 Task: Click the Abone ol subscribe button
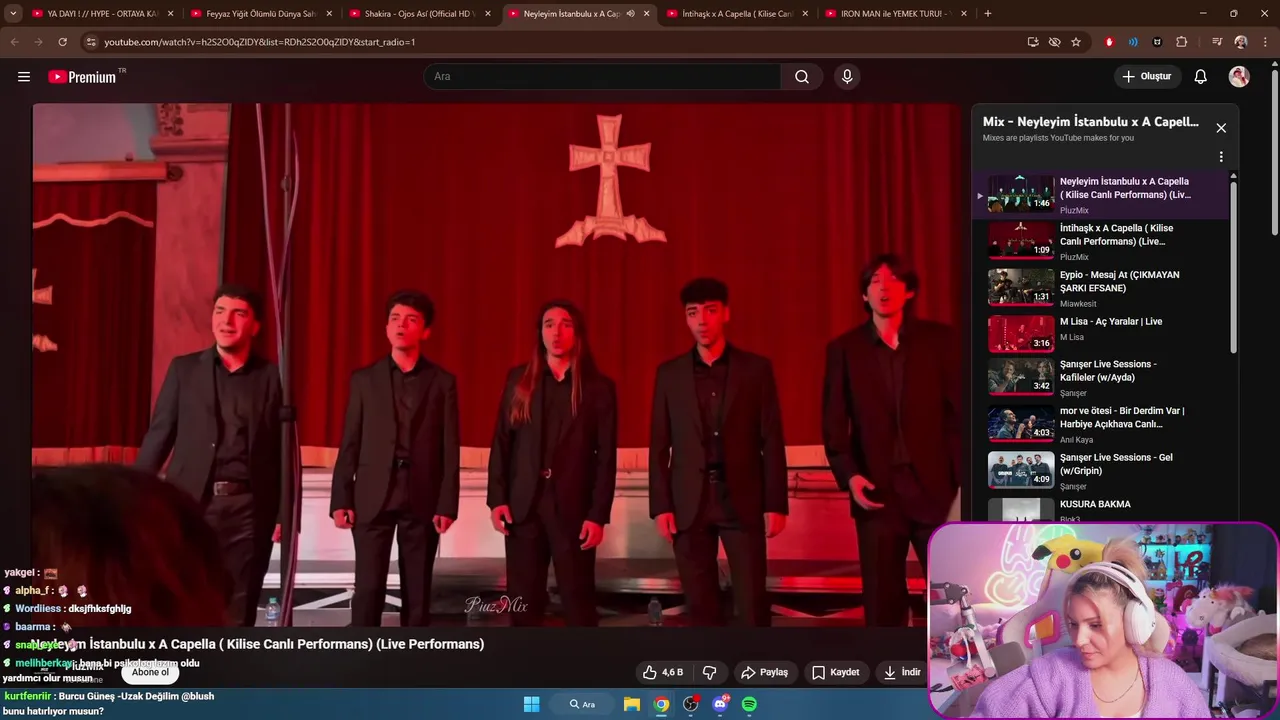150,672
